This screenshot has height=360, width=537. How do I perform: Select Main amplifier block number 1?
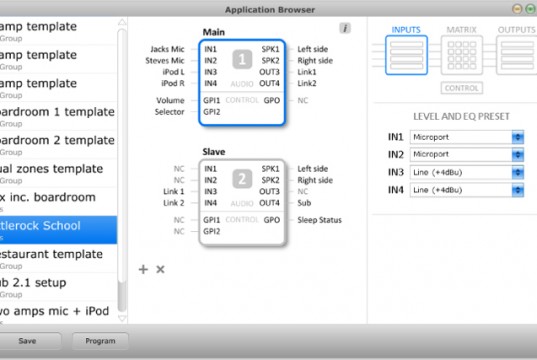(x=242, y=83)
